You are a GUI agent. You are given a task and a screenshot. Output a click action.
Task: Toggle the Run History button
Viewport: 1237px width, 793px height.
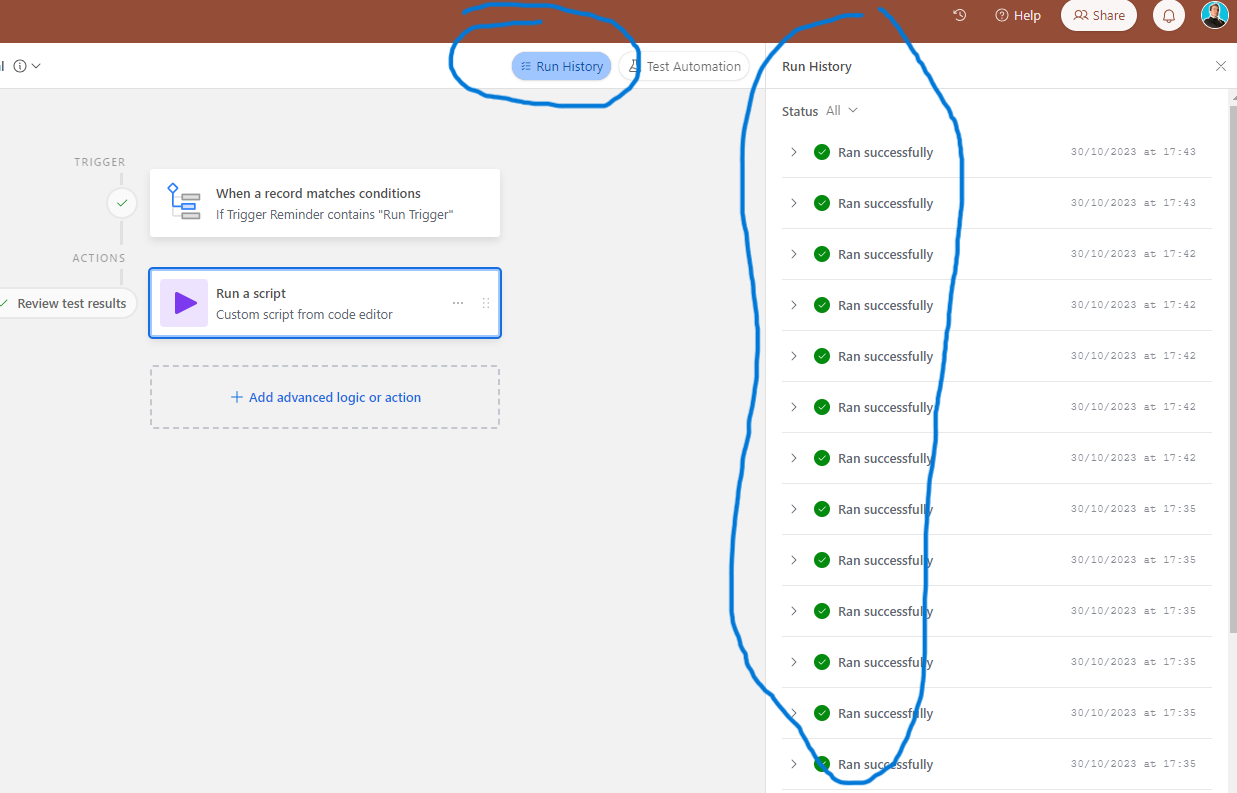pyautogui.click(x=562, y=66)
